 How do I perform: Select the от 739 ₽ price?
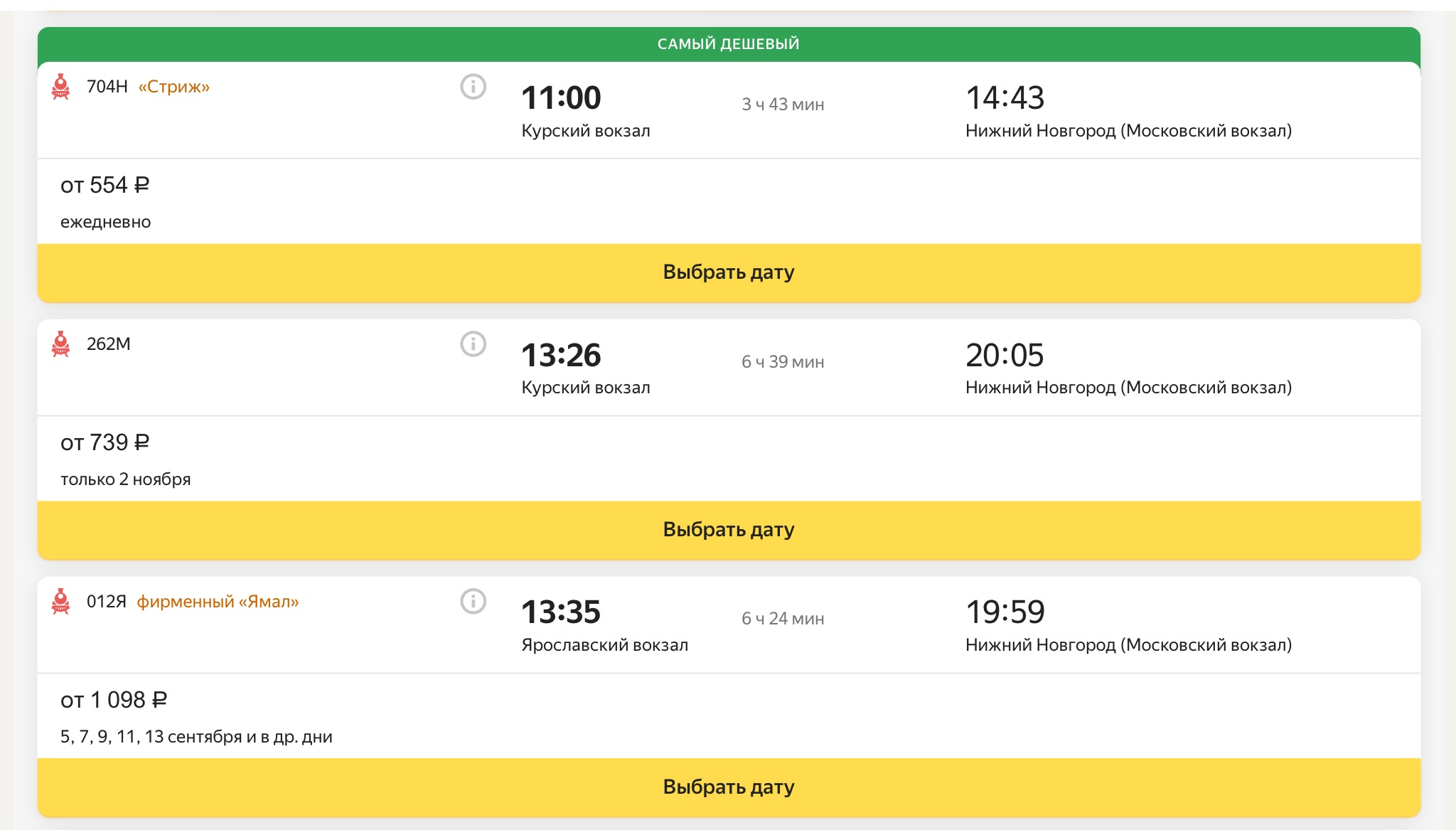(105, 443)
